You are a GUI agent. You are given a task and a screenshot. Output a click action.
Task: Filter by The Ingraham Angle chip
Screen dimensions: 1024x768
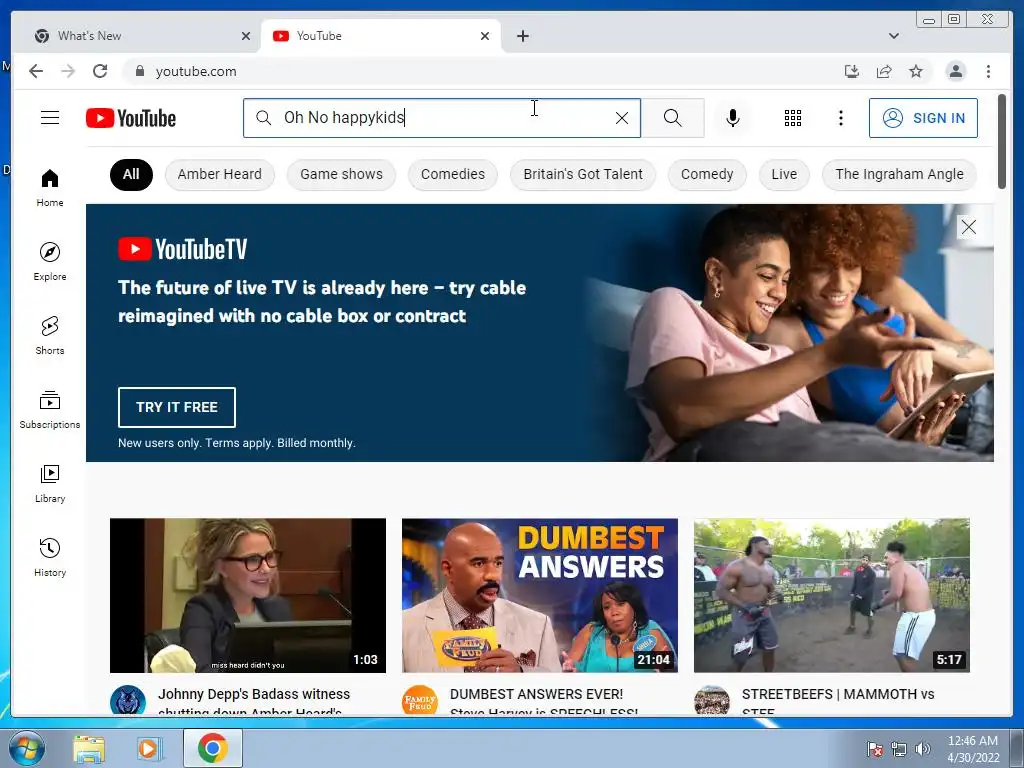pos(899,174)
